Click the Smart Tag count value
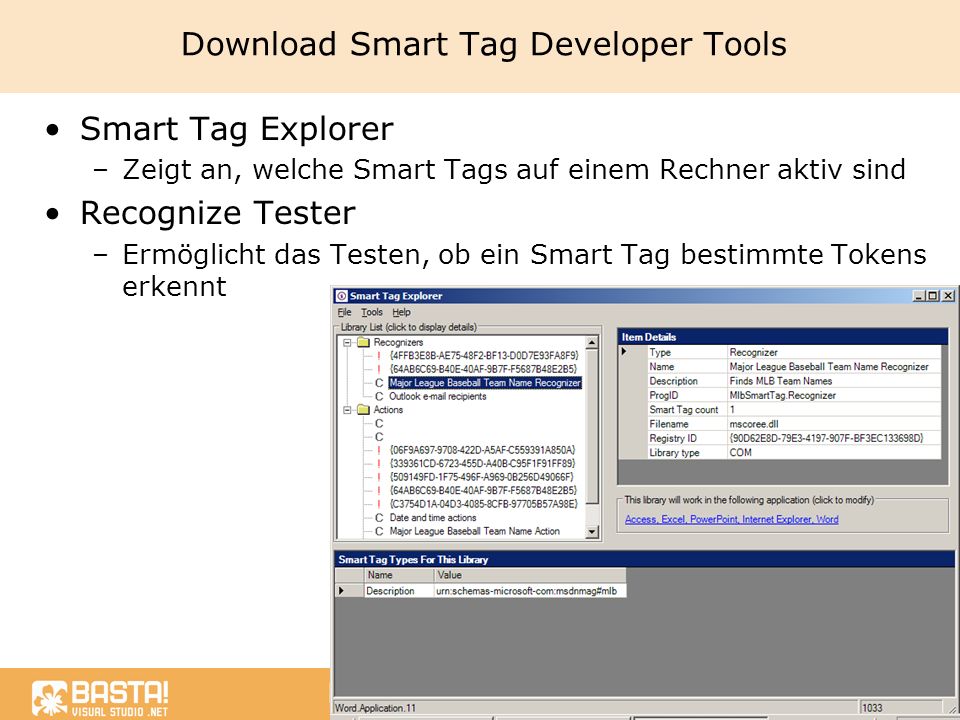Image resolution: width=960 pixels, height=720 pixels. [834, 410]
